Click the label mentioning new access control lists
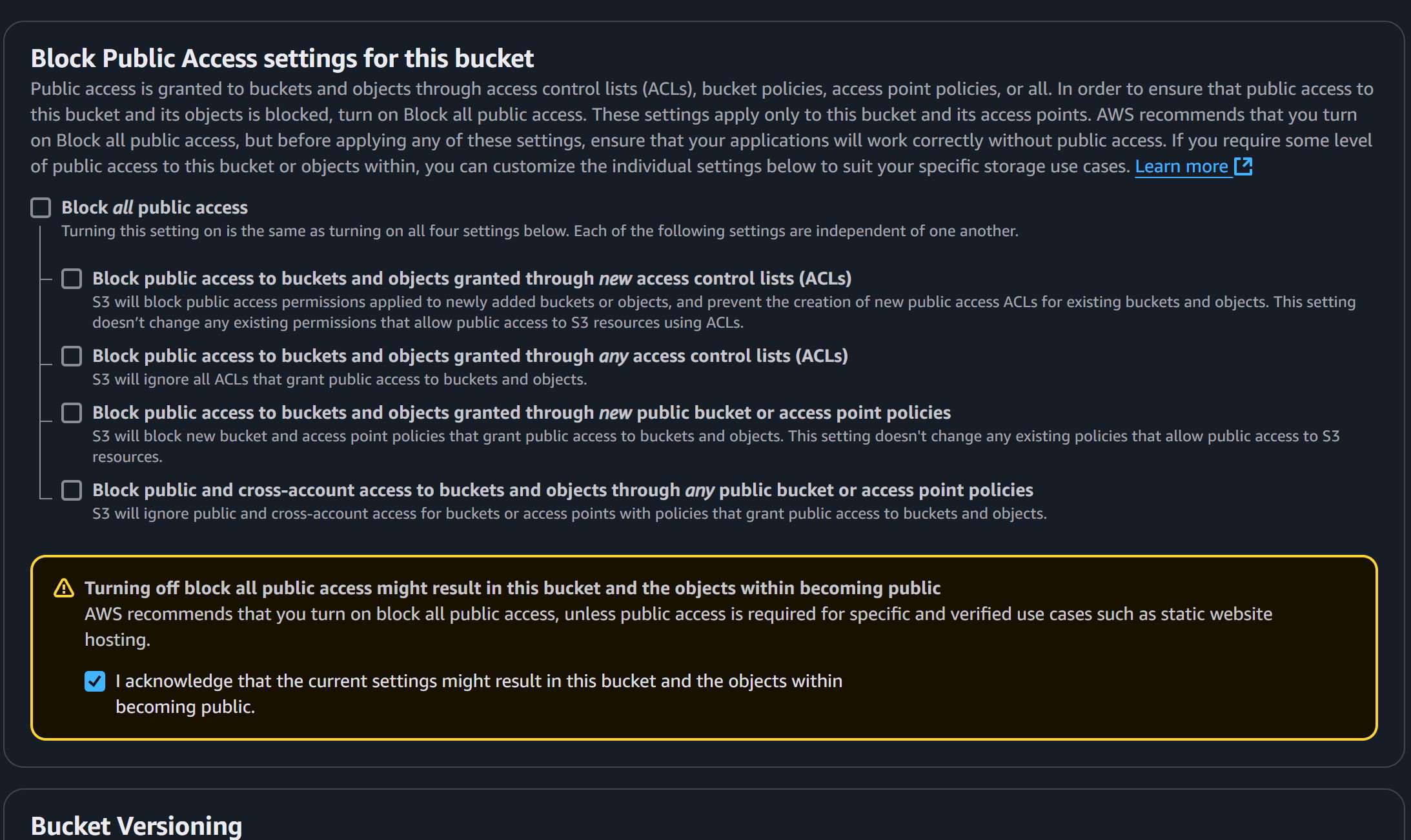 pos(471,279)
